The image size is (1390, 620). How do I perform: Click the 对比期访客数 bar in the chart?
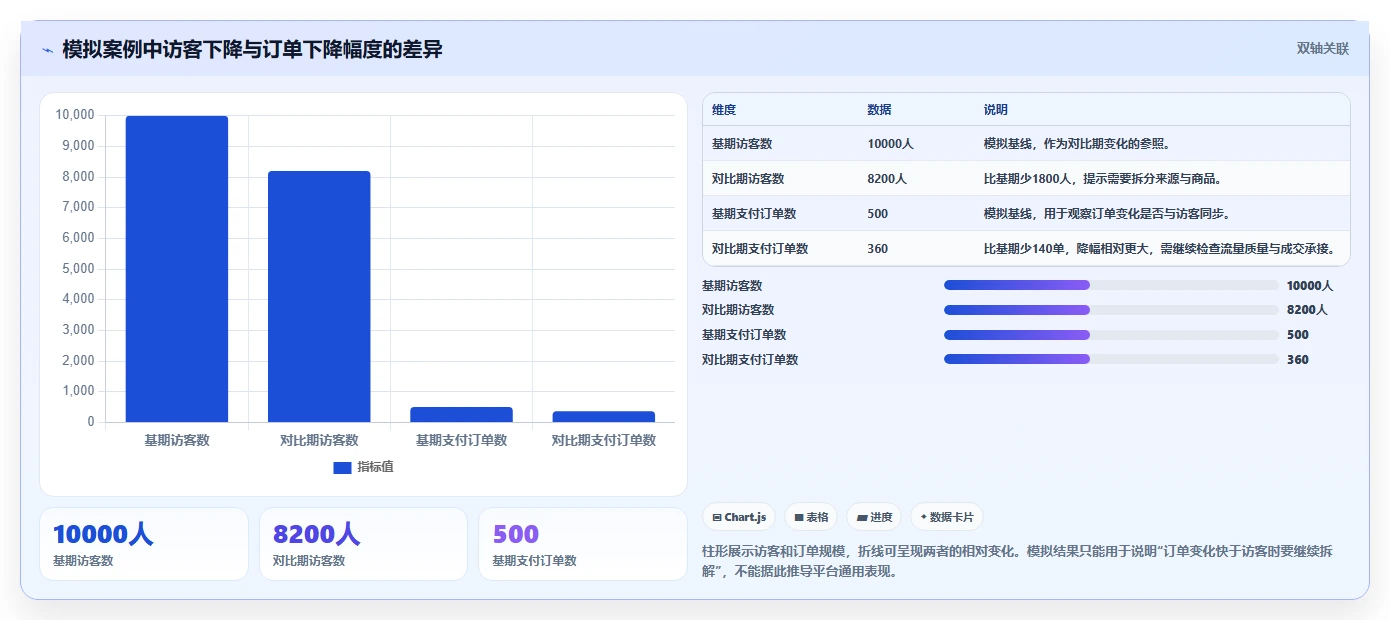coord(319,297)
